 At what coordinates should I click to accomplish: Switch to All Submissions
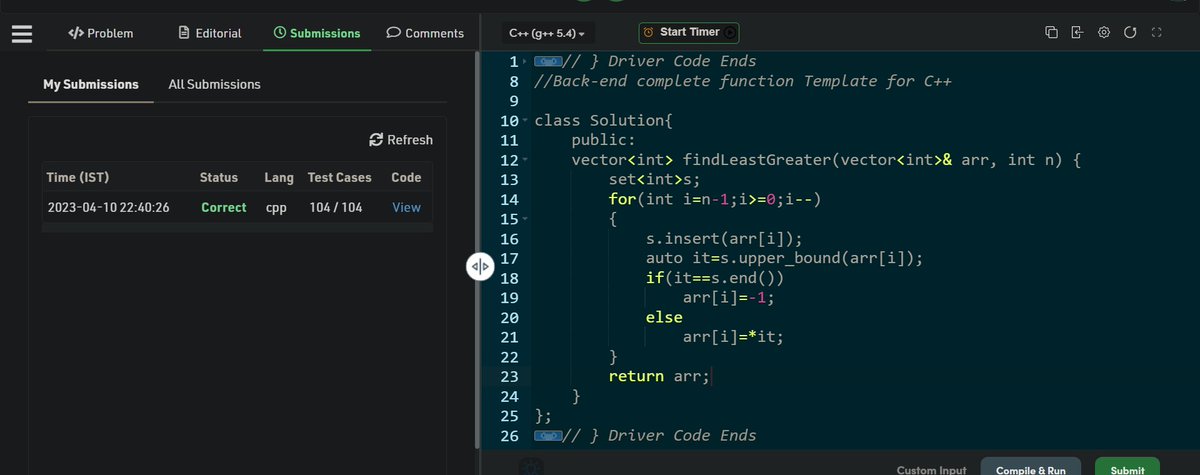pyautogui.click(x=214, y=84)
